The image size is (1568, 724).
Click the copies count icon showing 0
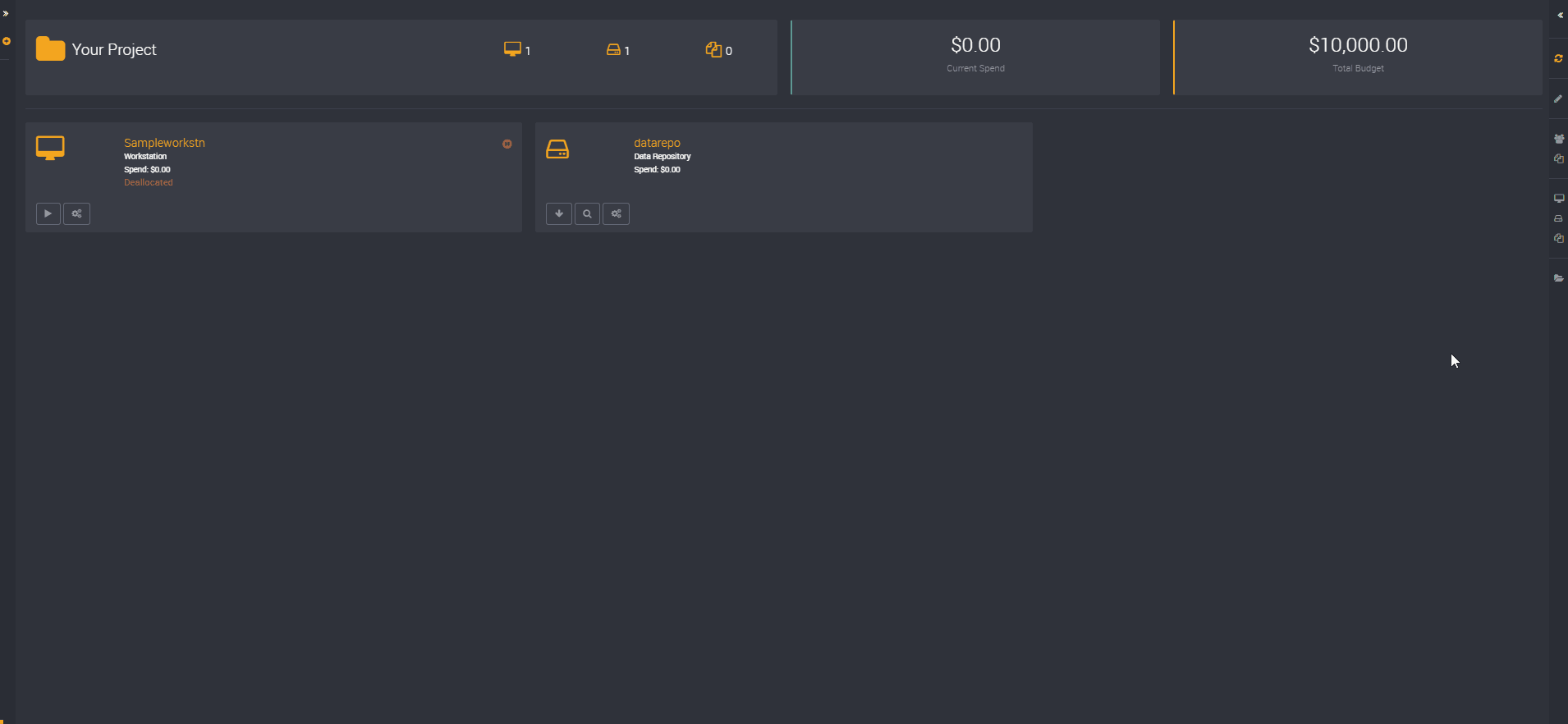tap(713, 50)
